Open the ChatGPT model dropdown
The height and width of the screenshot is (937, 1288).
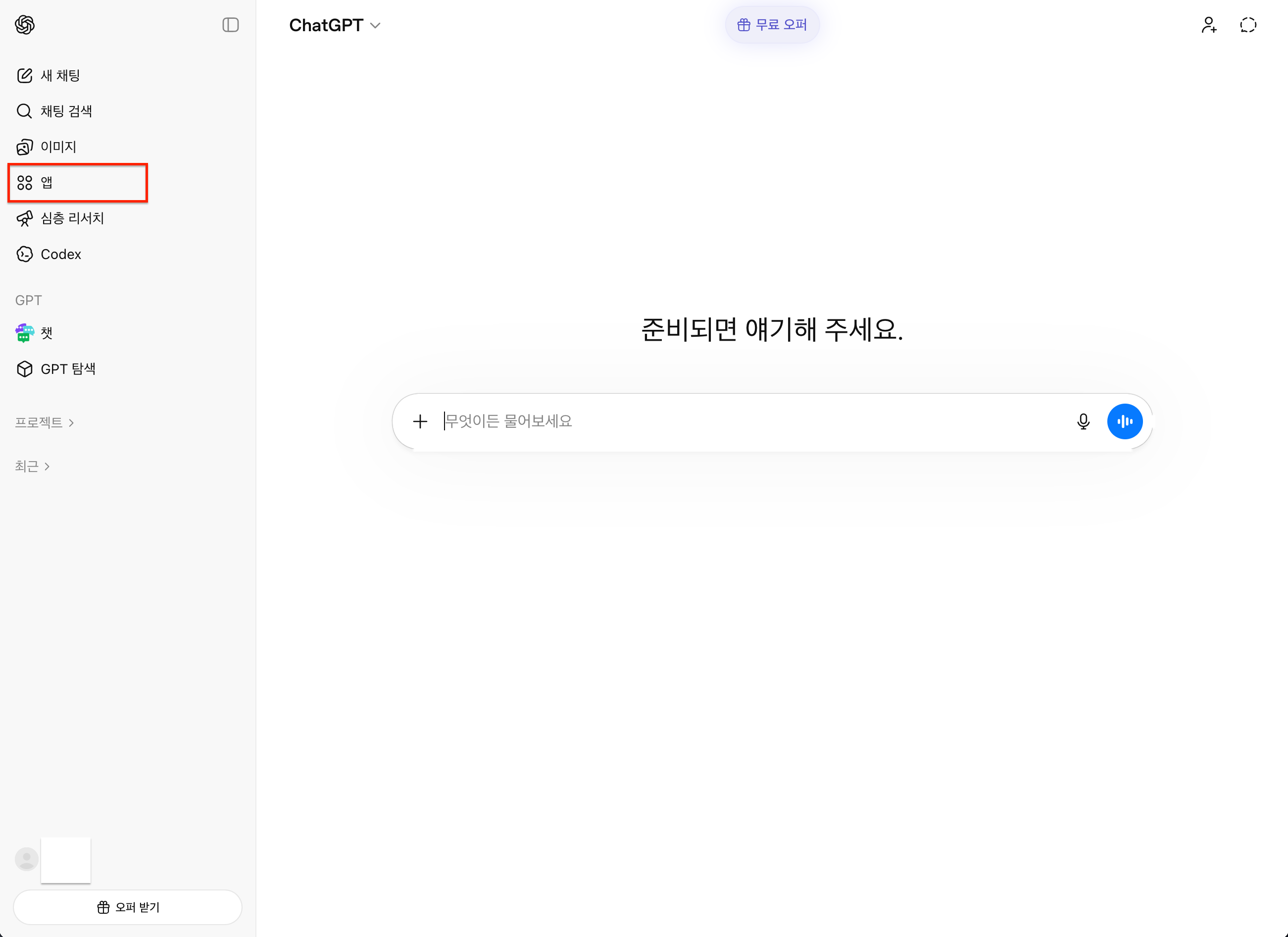point(335,26)
